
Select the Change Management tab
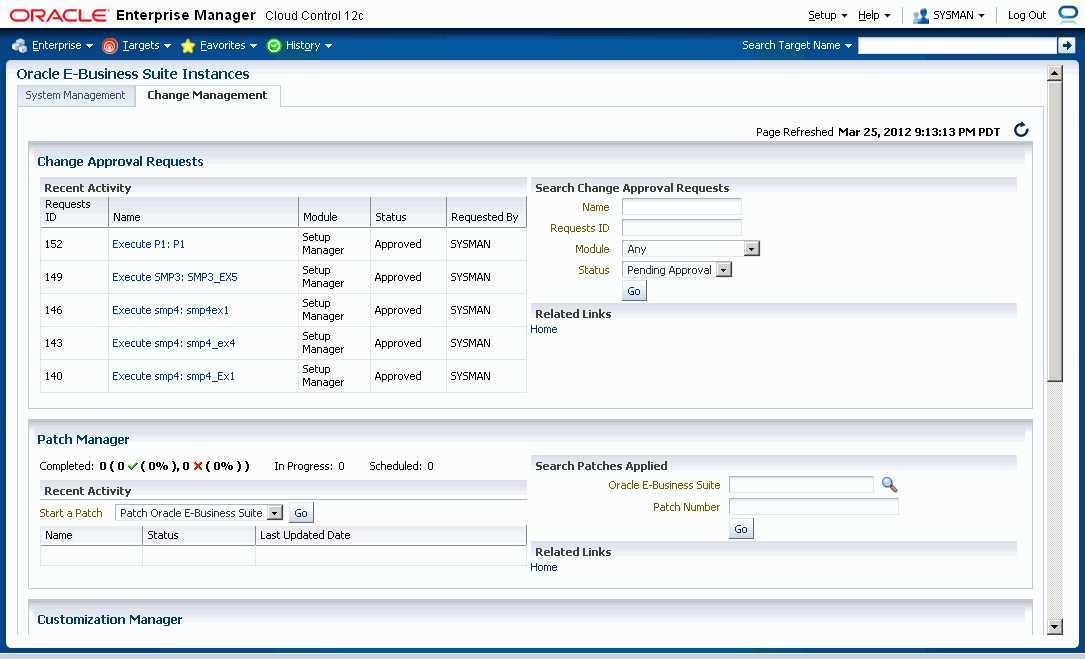pos(208,96)
